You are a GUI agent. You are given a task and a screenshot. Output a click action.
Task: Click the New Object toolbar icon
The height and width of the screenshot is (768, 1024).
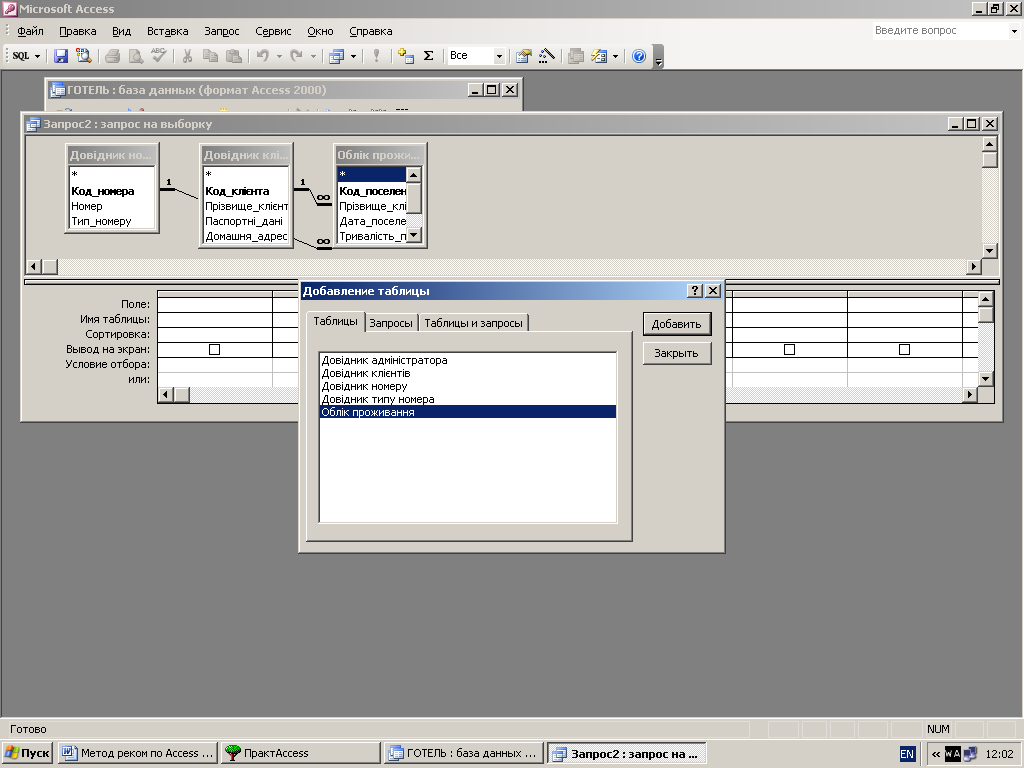pos(599,56)
